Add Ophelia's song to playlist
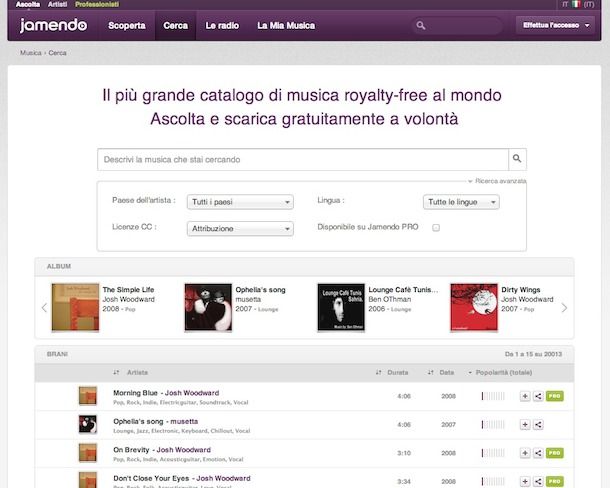The image size is (610, 488). (x=525, y=425)
